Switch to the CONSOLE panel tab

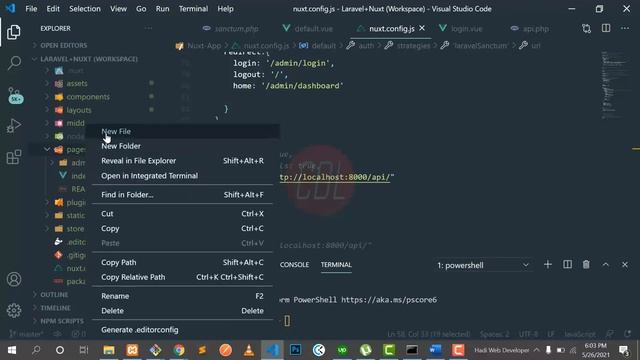[x=294, y=265]
